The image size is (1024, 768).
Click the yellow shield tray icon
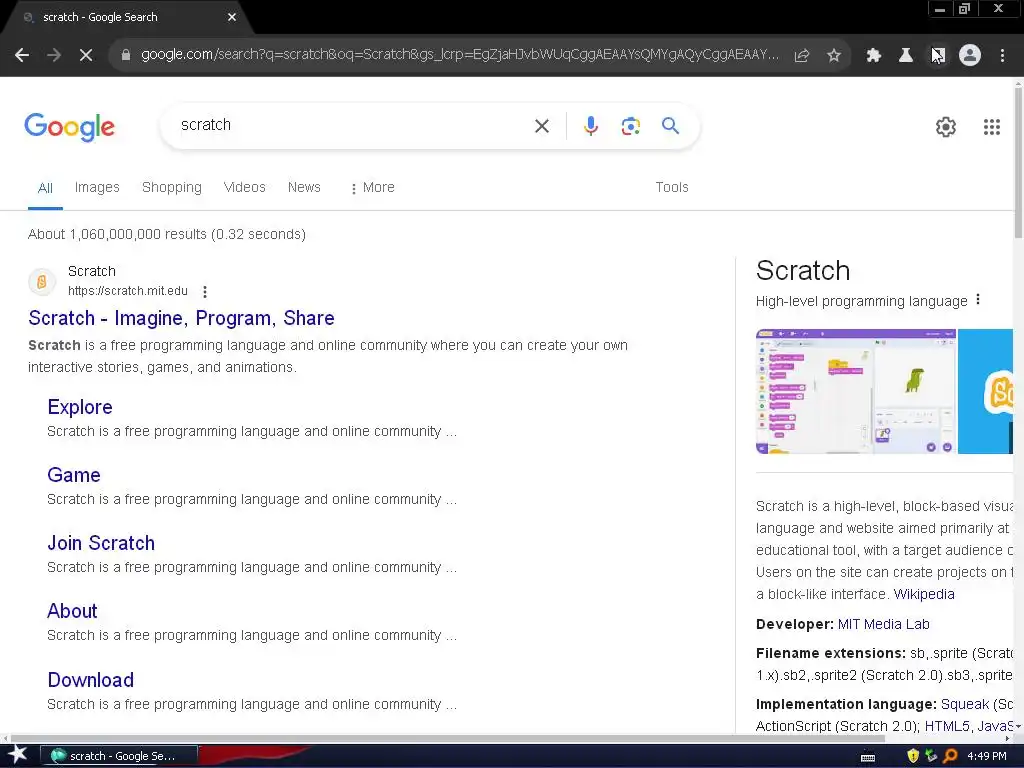tap(913, 756)
